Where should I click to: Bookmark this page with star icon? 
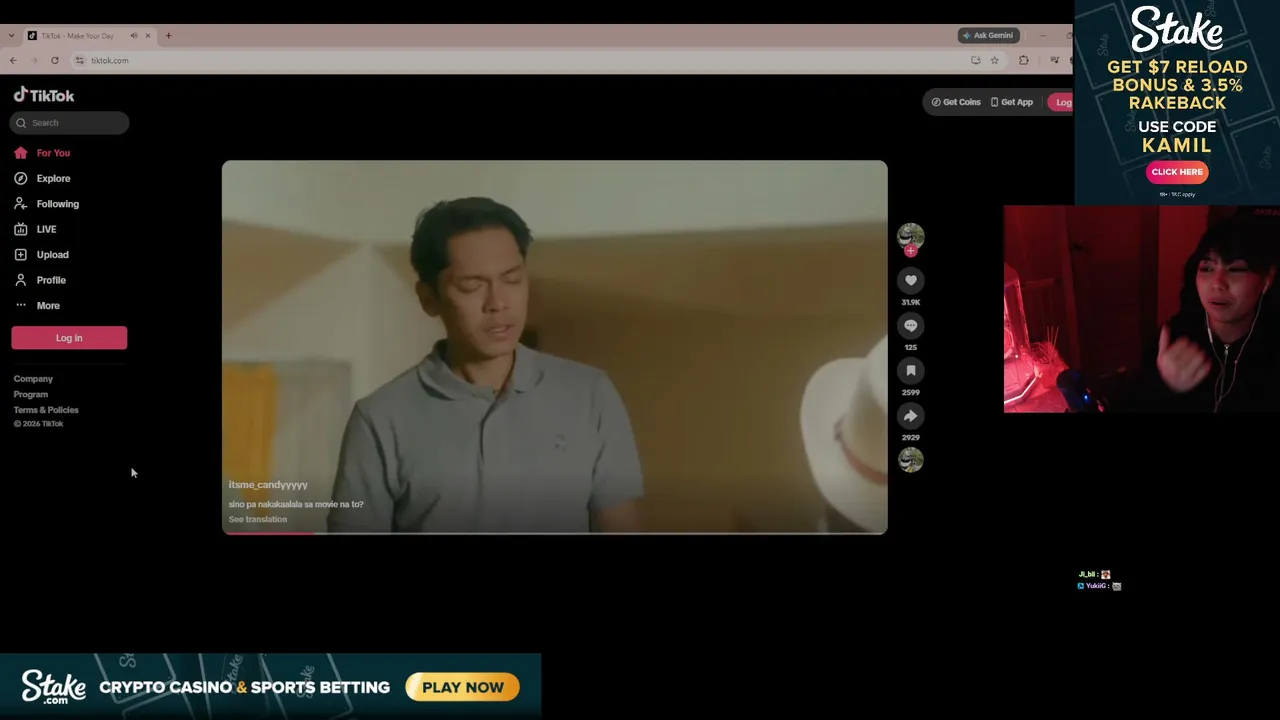[x=994, y=60]
